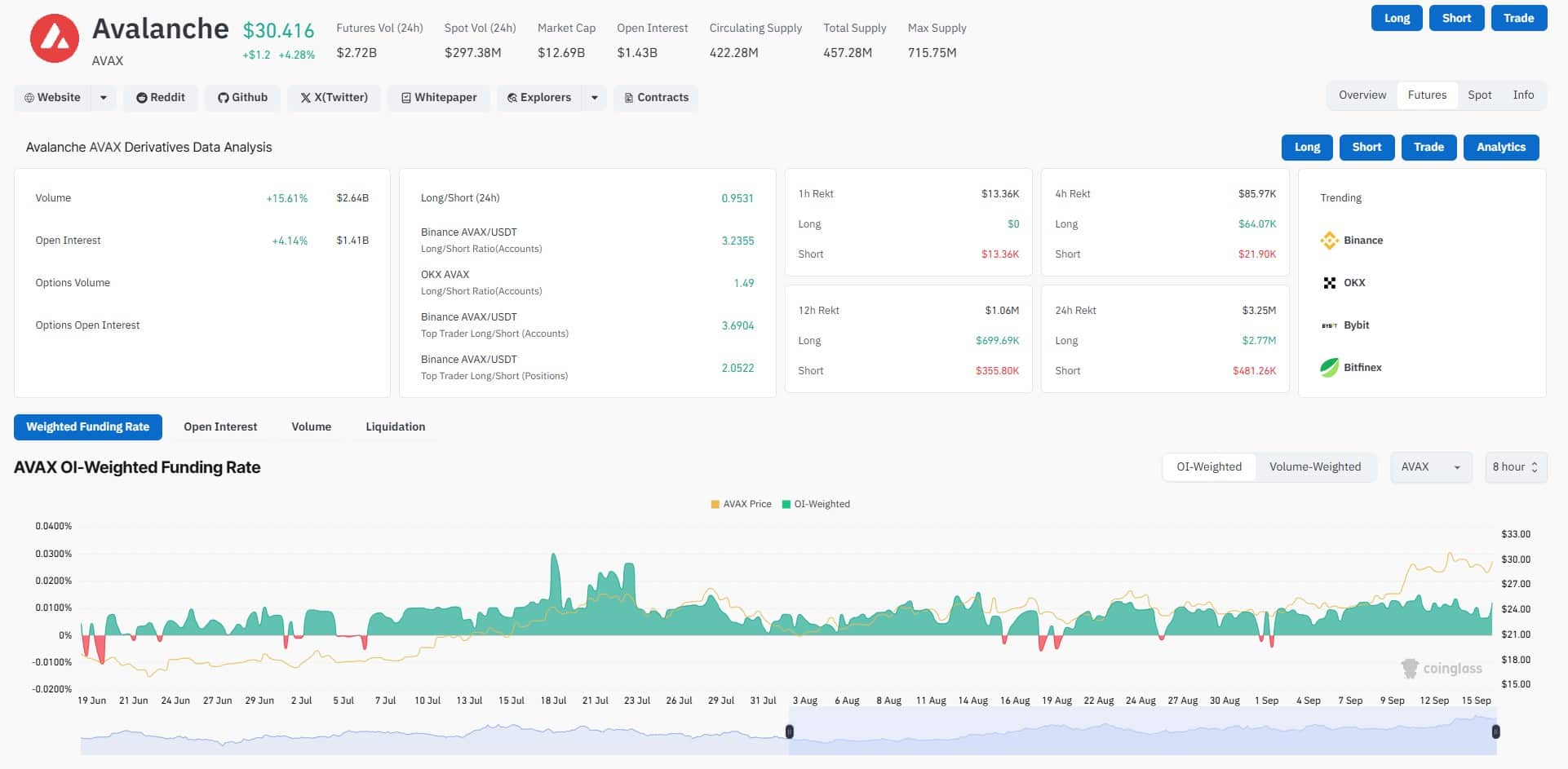Click the Github icon link
The width and height of the screenshot is (1568, 769).
[223, 97]
